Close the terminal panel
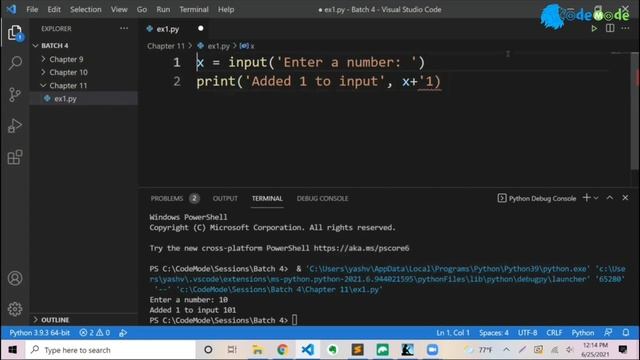This screenshot has width=640, height=360. coord(625,198)
